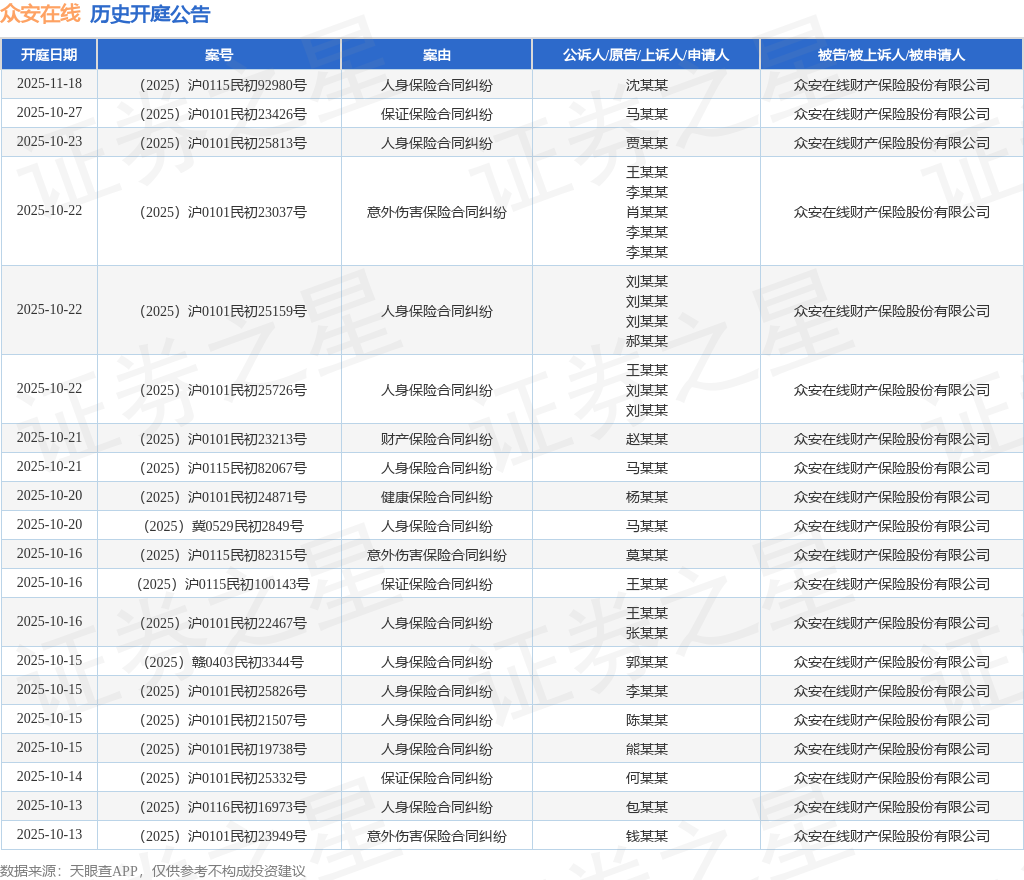Select plaintiff 张某某

tap(647, 633)
